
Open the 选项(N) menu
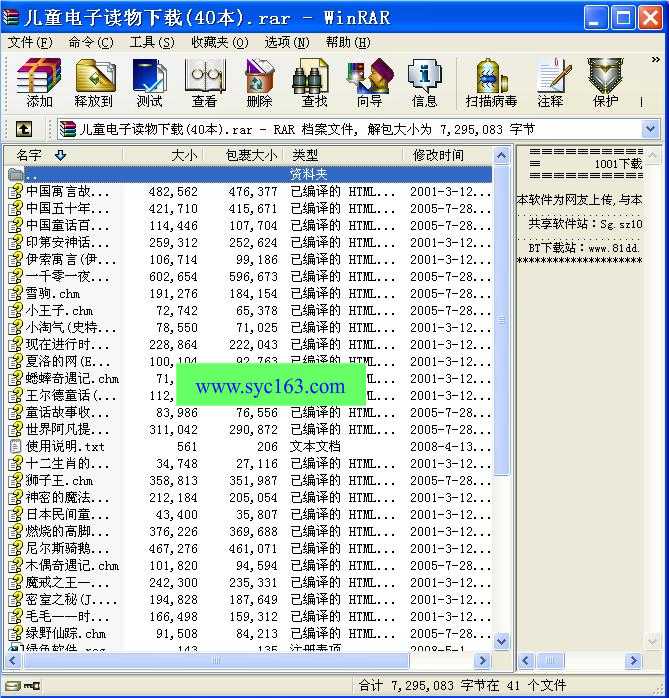[286, 42]
